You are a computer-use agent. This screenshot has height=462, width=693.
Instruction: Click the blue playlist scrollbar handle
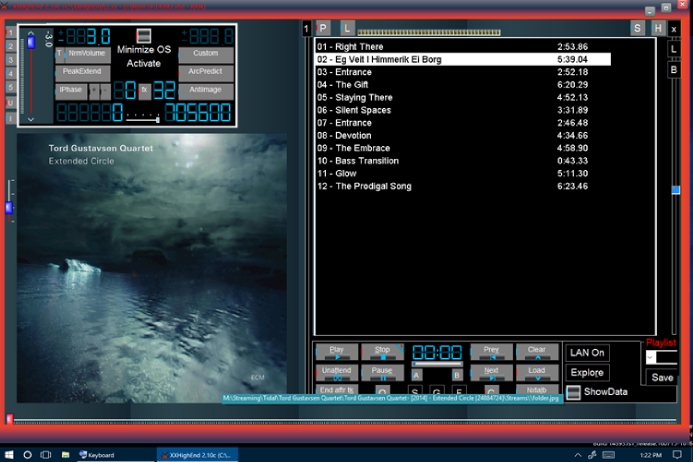[676, 190]
